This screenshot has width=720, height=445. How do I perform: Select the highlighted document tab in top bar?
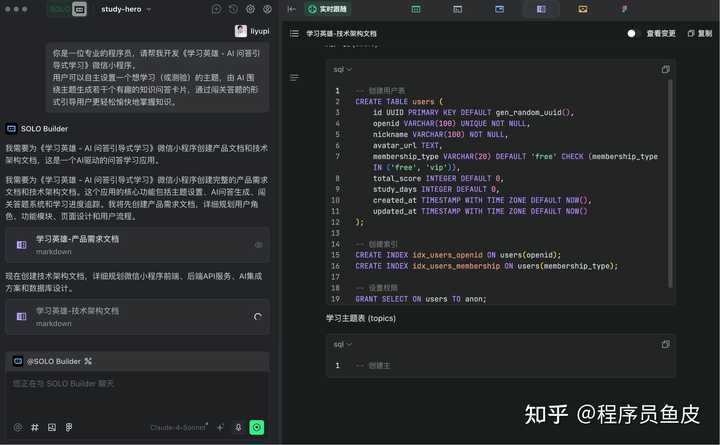(x=541, y=9)
